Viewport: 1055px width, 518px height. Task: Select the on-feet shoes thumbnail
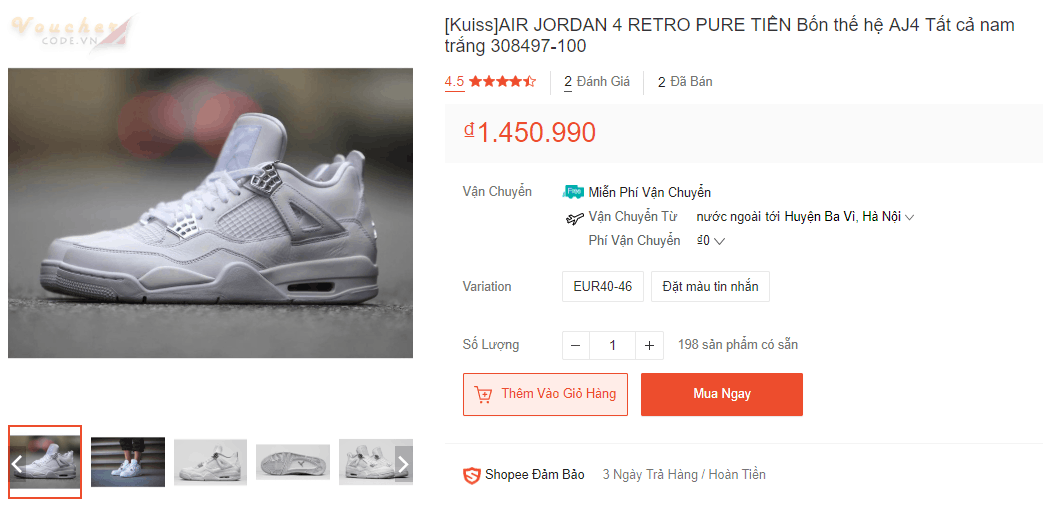(128, 462)
